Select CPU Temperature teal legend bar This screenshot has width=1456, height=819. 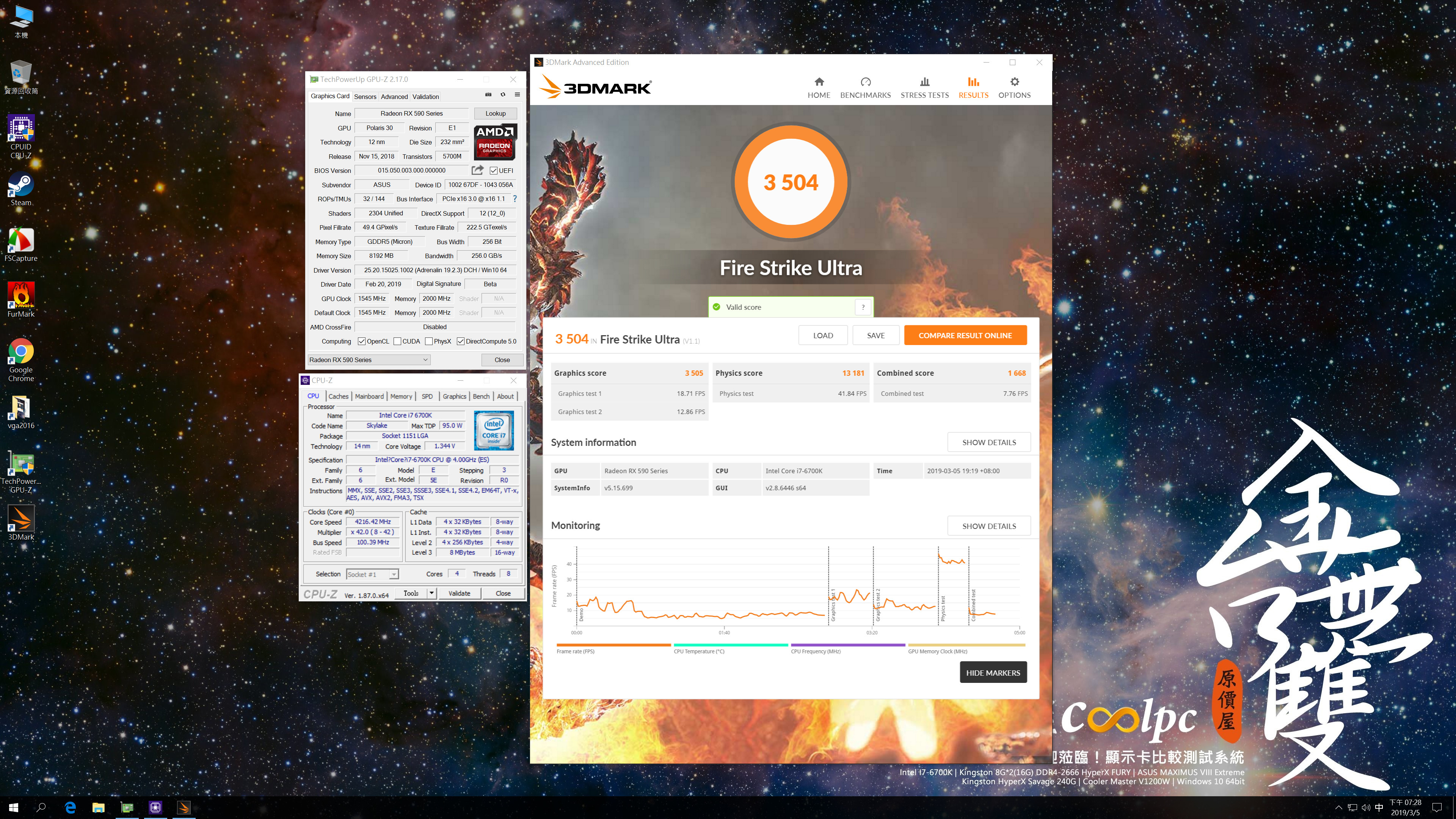(731, 645)
